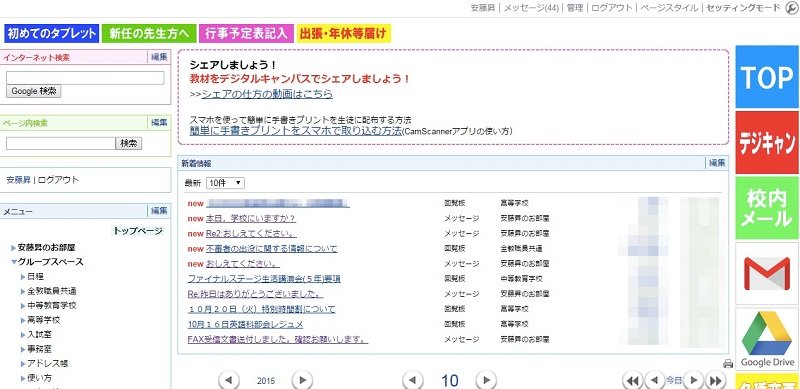Image resolution: width=800 pixels, height=389 pixels.
Task: Open the Google Drive tile
Action: 767,339
